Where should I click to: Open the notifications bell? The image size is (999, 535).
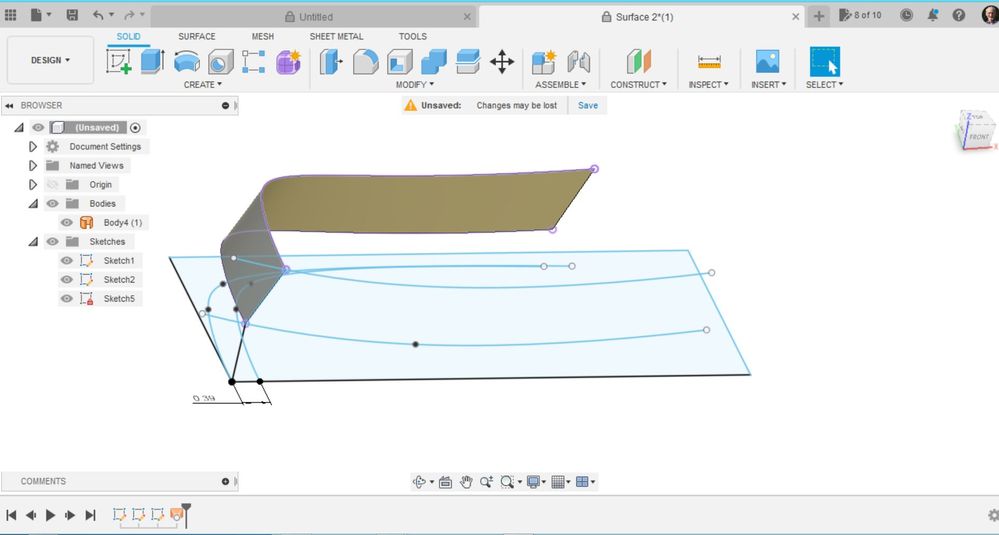pyautogui.click(x=933, y=15)
